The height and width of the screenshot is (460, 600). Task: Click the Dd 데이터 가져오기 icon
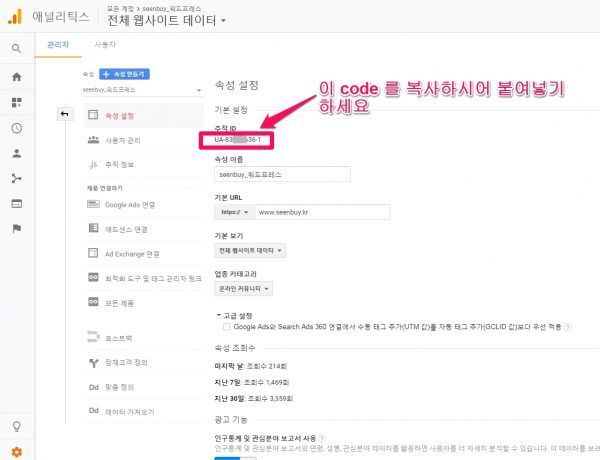[94, 411]
